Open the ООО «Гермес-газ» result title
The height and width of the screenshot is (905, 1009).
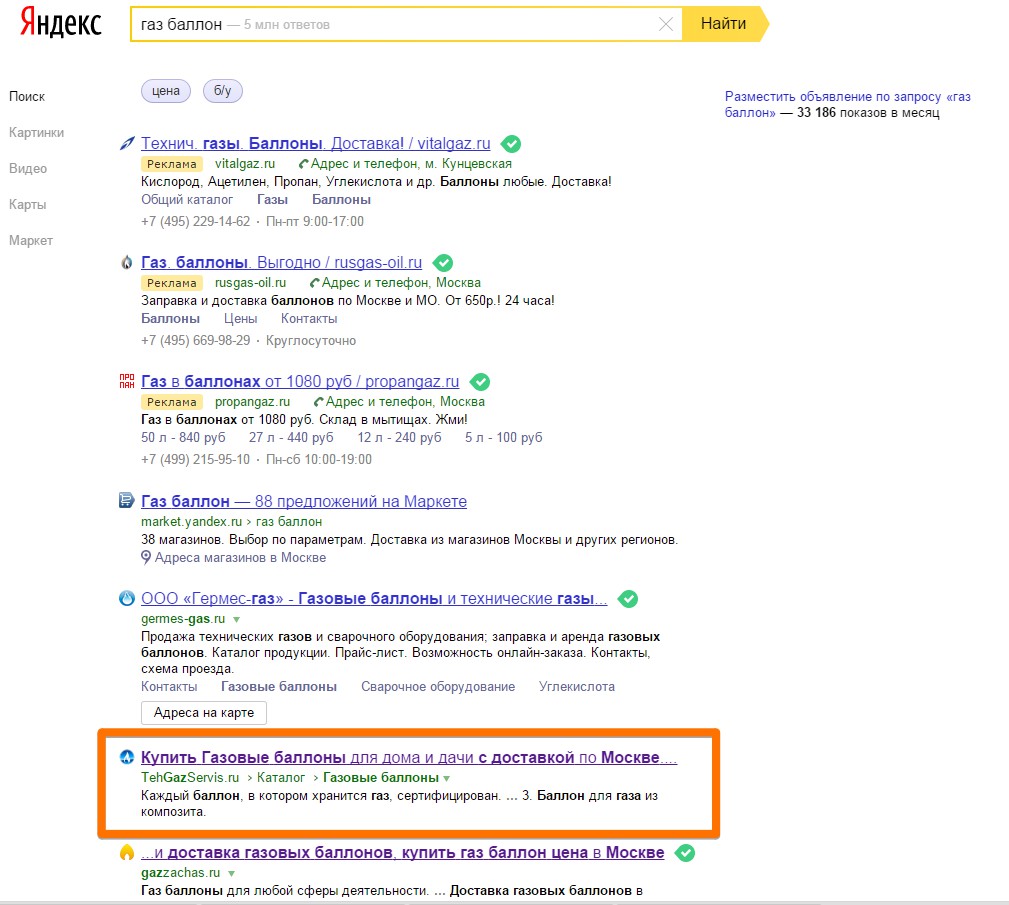(x=374, y=598)
